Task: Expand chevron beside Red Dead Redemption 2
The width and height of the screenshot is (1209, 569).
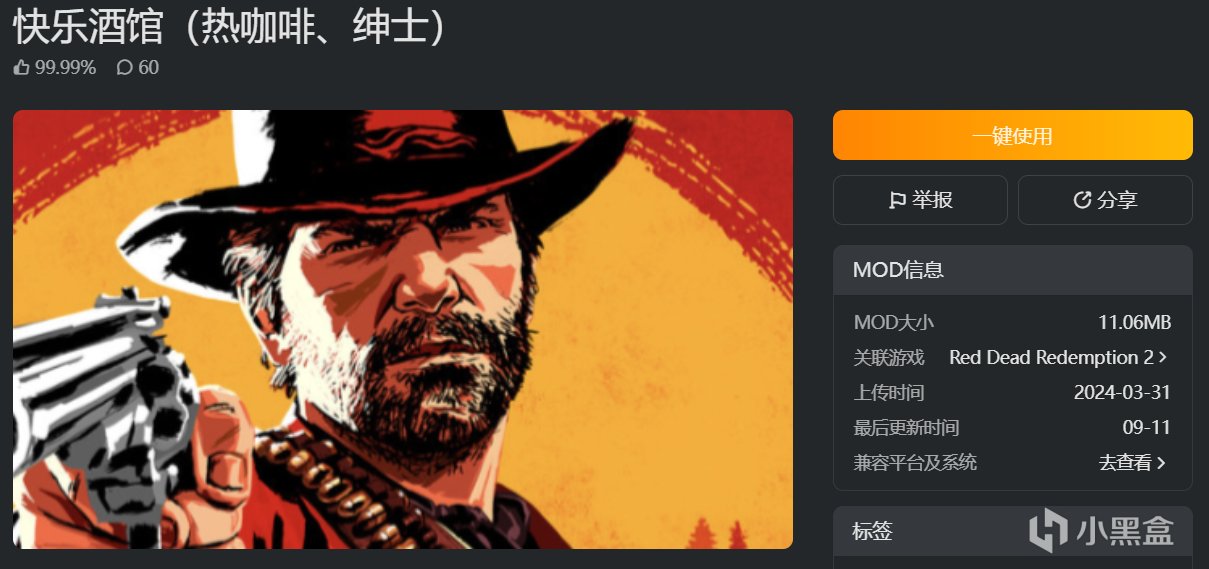Action: pyautogui.click(x=1163, y=357)
